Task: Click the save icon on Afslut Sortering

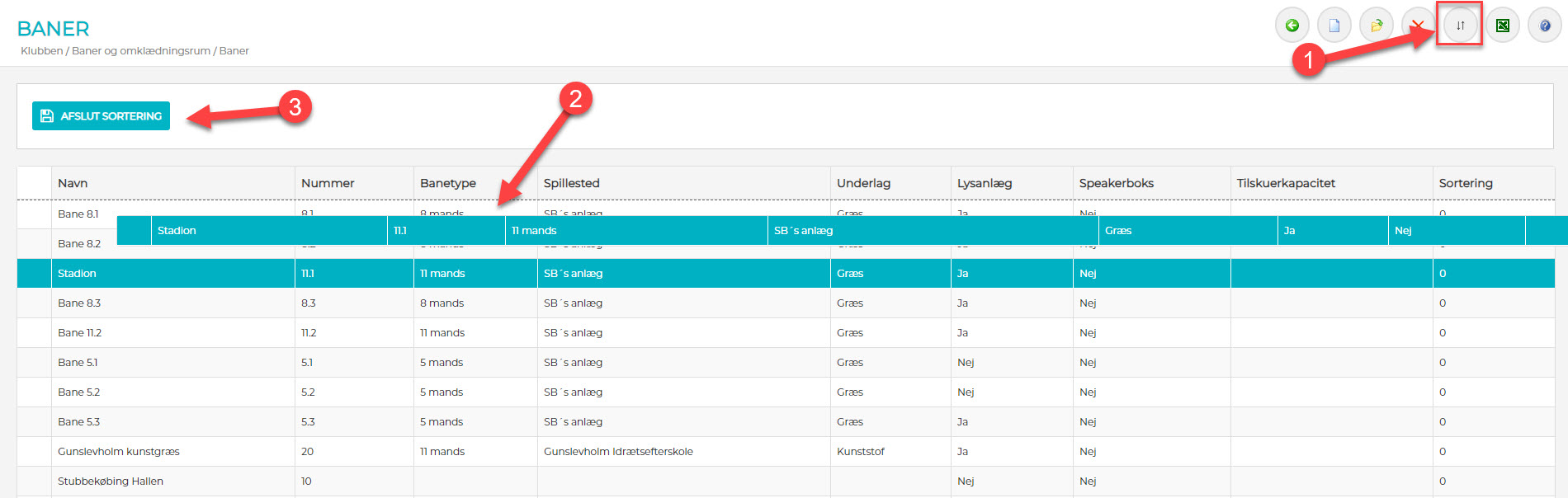Action: (47, 116)
